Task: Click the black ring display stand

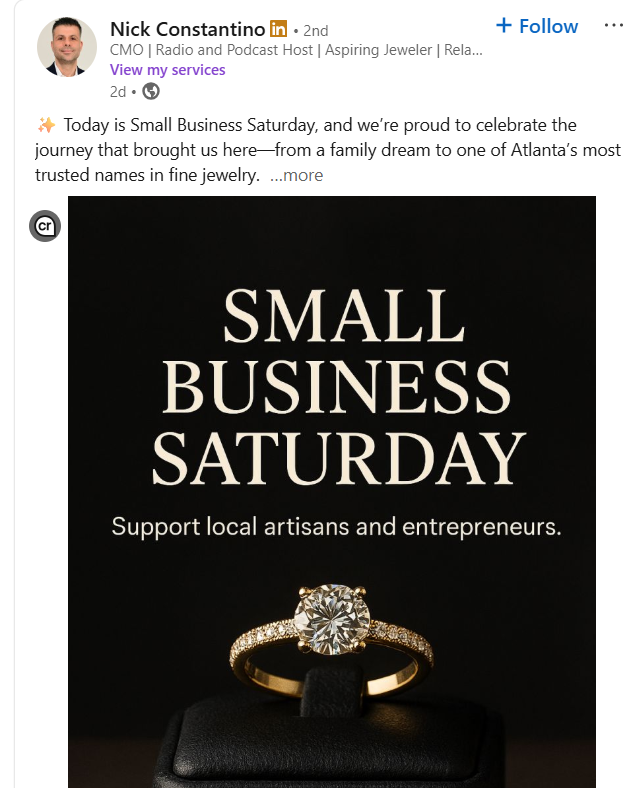Action: pyautogui.click(x=332, y=730)
